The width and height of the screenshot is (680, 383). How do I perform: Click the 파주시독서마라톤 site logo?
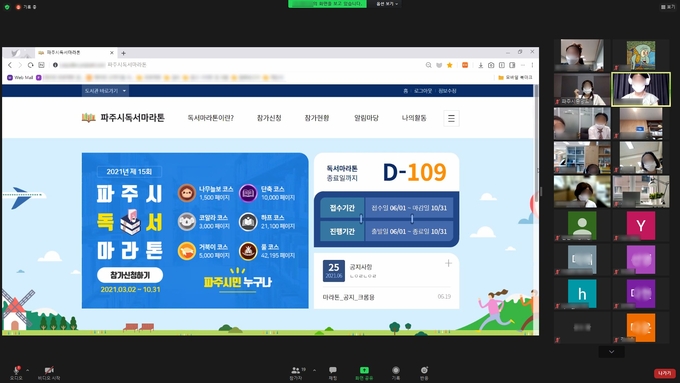pyautogui.click(x=123, y=118)
